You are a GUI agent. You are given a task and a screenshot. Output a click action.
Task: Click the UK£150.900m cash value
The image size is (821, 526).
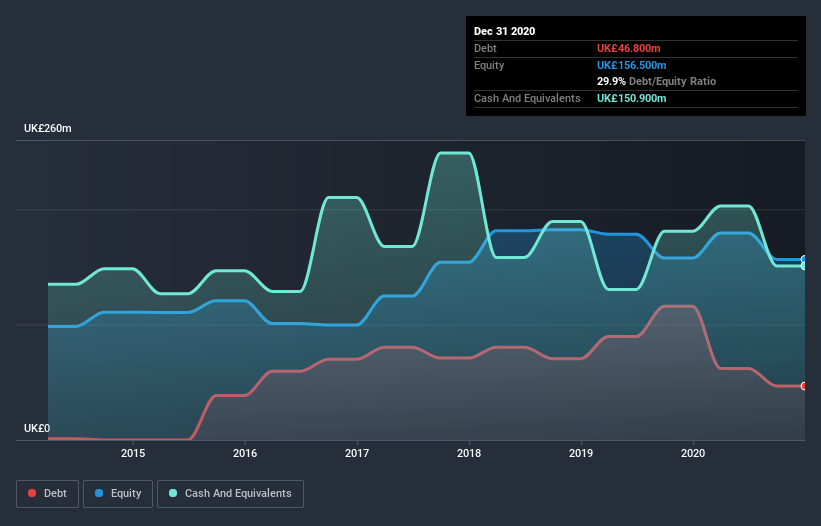coord(631,98)
